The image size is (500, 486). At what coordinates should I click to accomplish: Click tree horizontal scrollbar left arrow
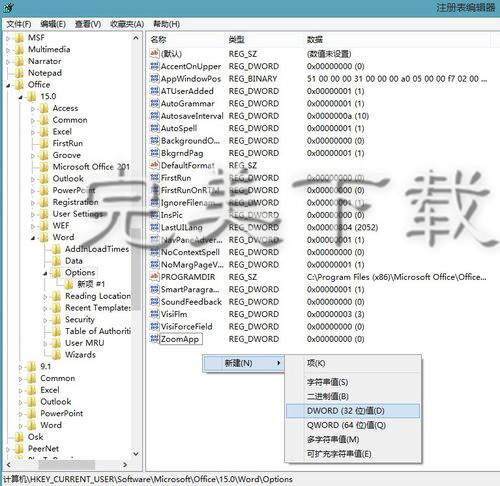coord(8,464)
